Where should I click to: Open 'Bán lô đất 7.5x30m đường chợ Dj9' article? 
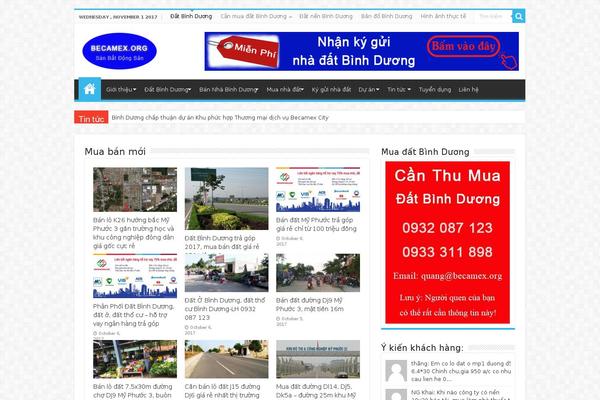click(x=133, y=391)
